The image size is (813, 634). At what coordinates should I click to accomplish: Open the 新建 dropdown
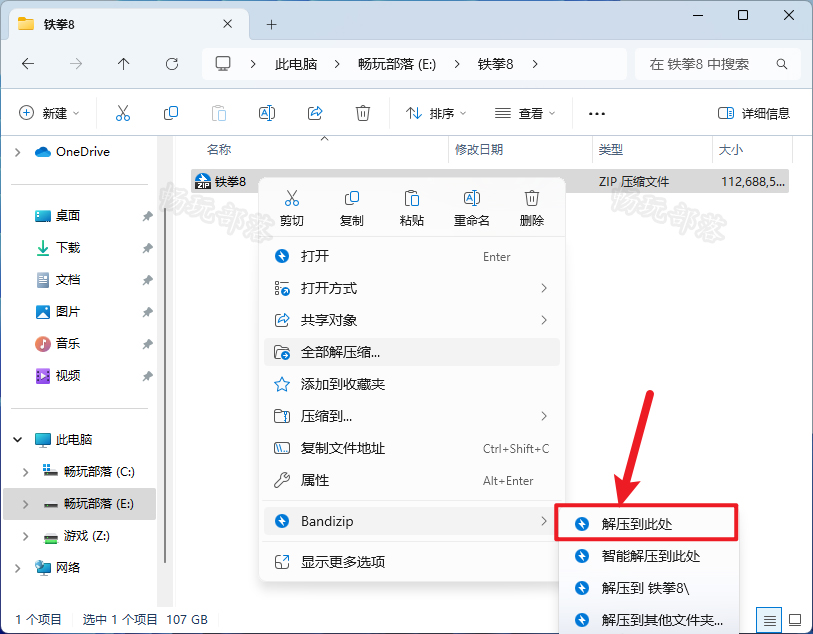click(x=49, y=113)
